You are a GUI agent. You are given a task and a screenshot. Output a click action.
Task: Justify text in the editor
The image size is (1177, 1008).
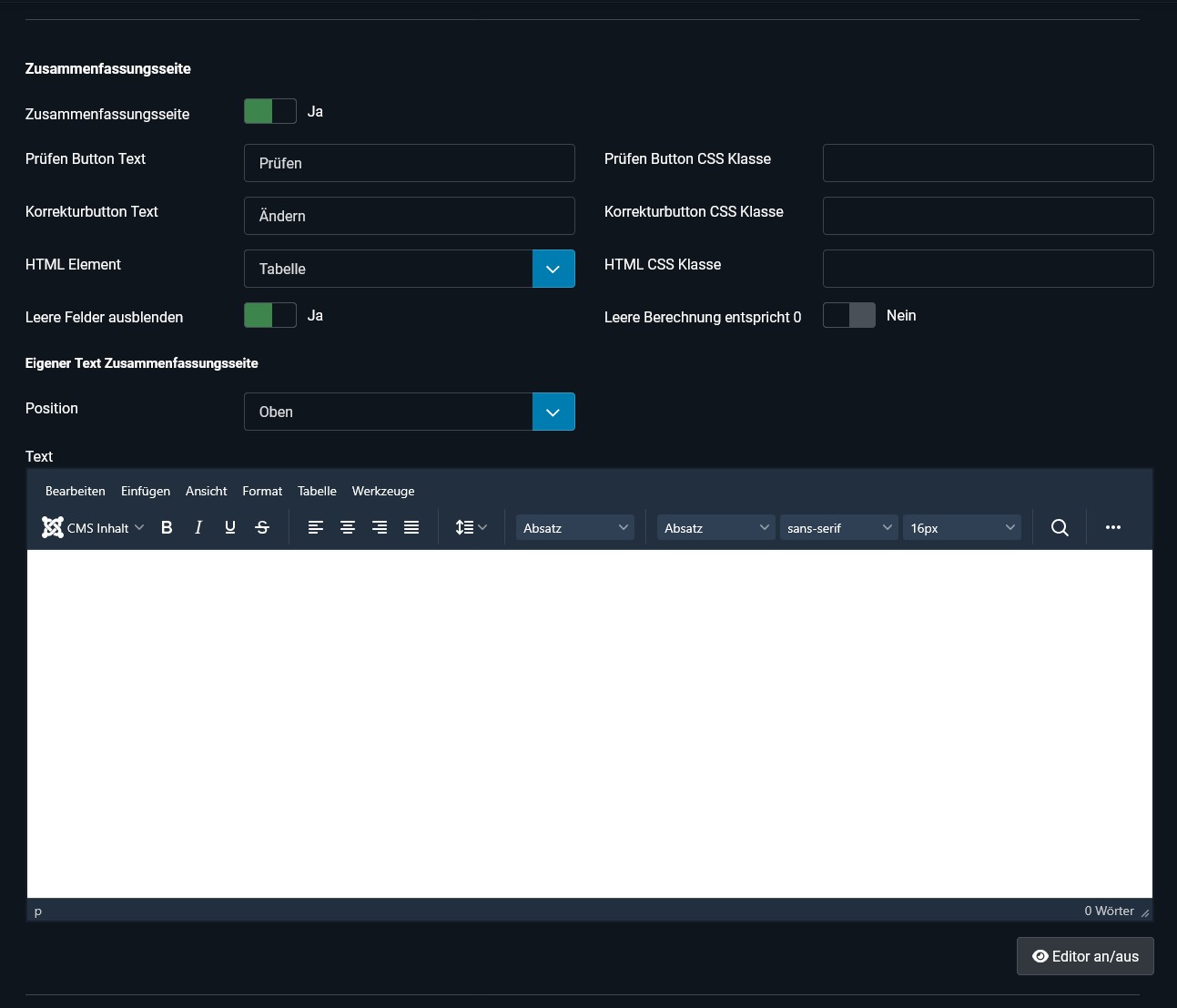click(x=411, y=527)
